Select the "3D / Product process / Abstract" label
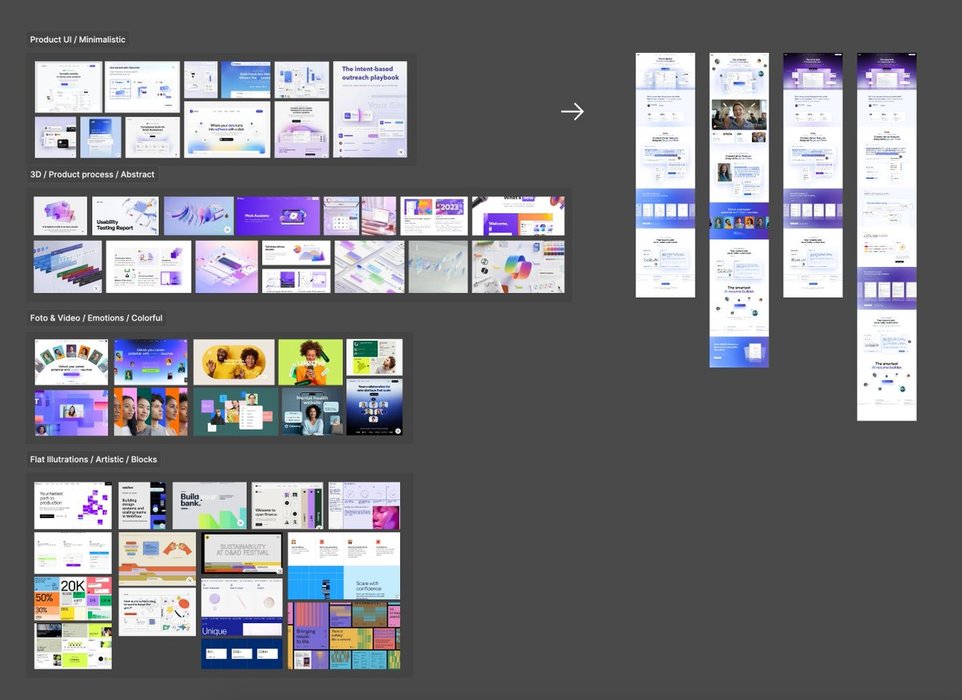Viewport: 962px width, 700px height. pos(92,175)
